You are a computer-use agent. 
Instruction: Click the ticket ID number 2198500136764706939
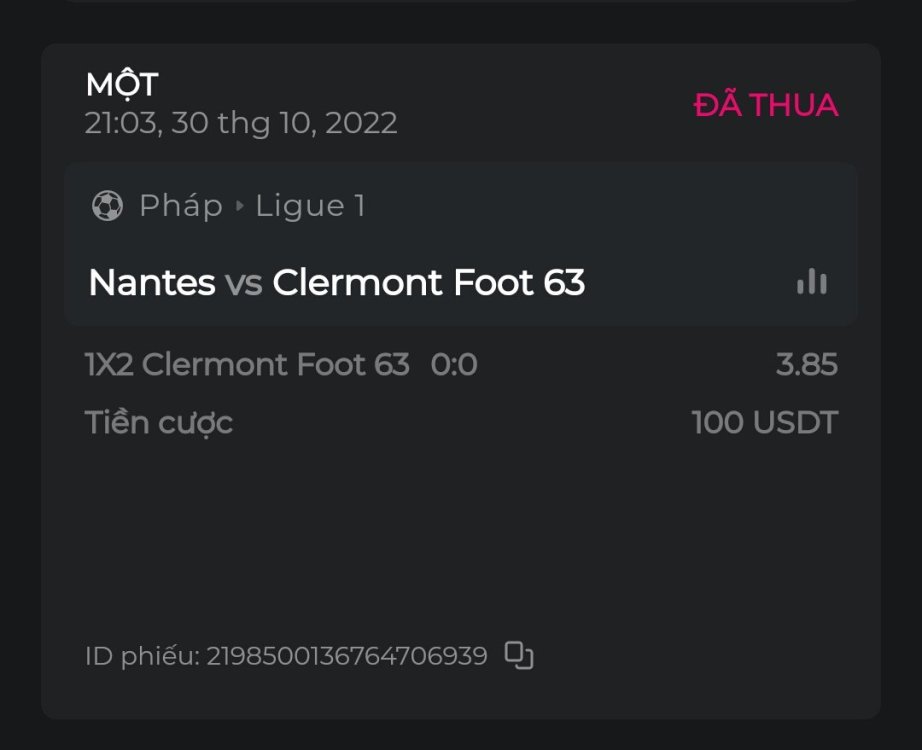[347, 656]
